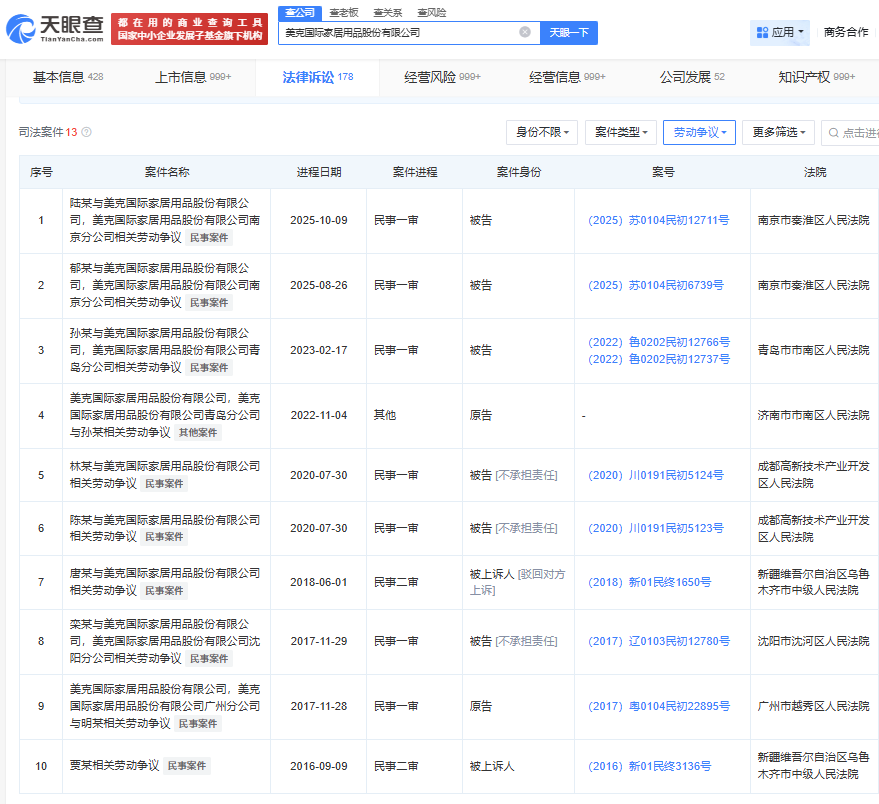This screenshot has width=879, height=804.
Task: Click the 商务合作 link
Action: 846,32
